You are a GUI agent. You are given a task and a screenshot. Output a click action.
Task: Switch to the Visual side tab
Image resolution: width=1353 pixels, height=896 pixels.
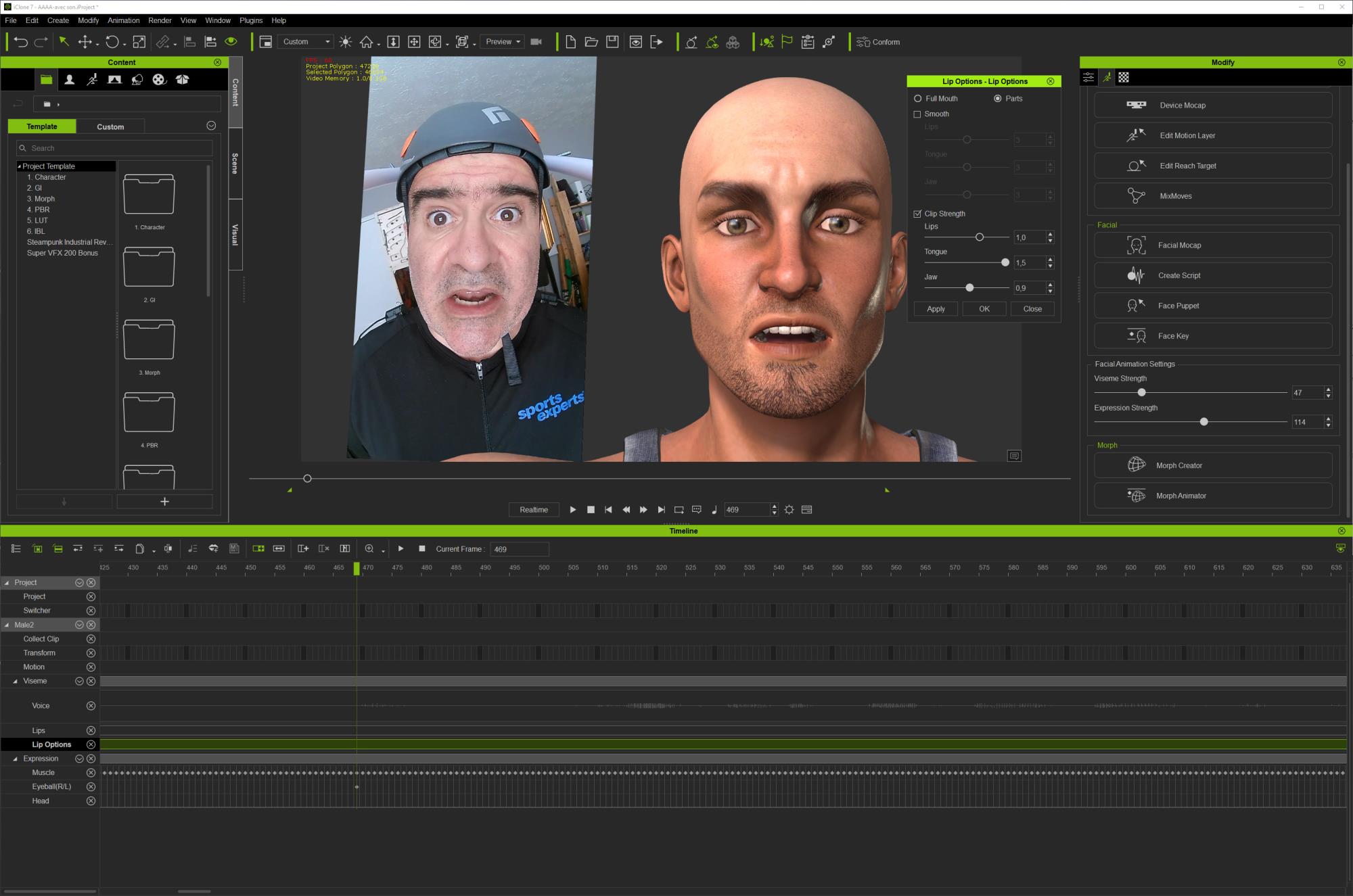click(x=235, y=235)
